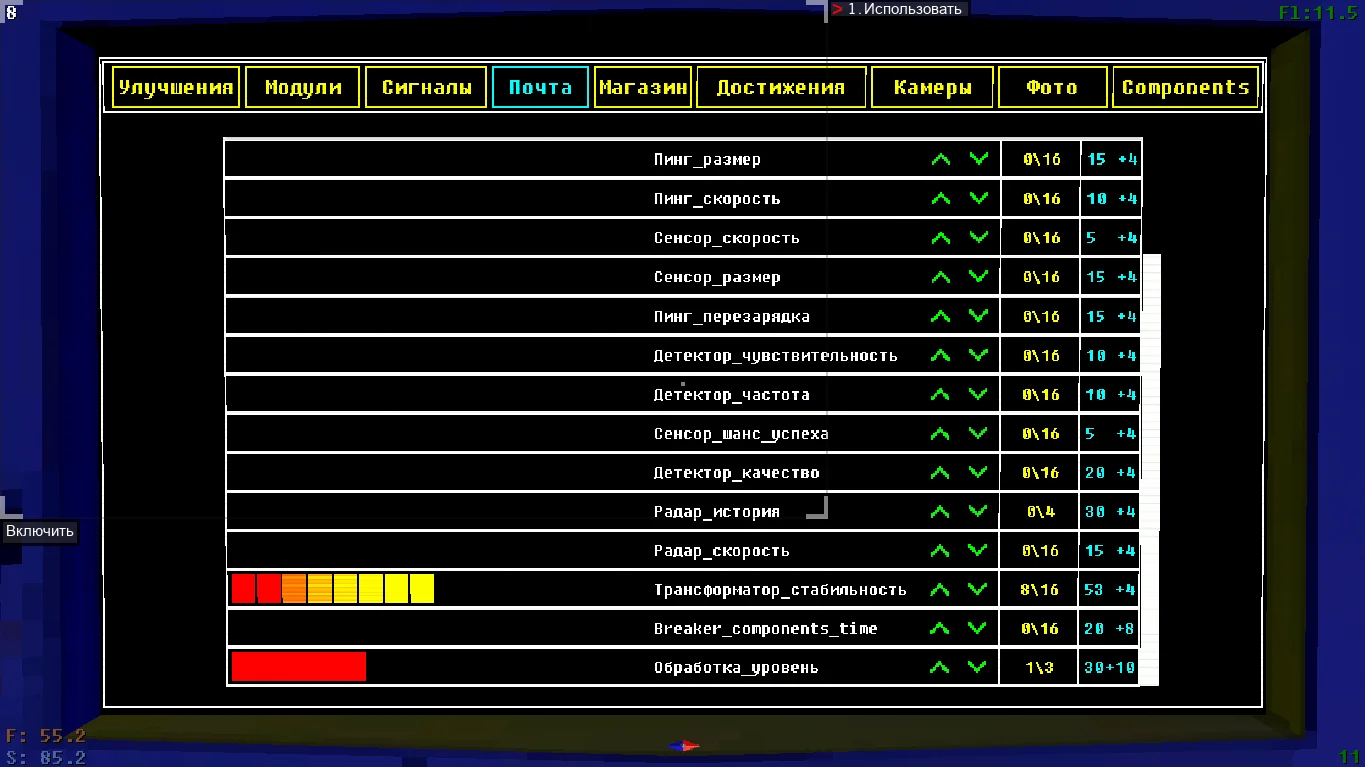Click green up arrow for Пинг_размер

click(x=940, y=160)
